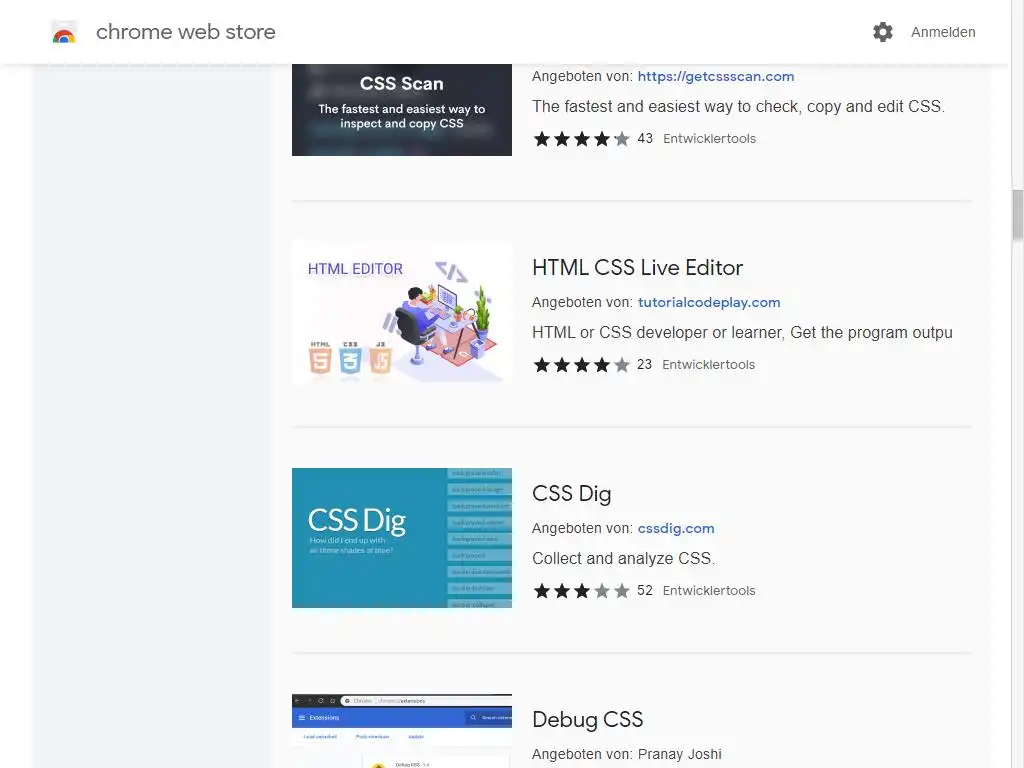Viewport: 1024px width, 768px height.
Task: Click the HTML CSS Live Editor description
Action: click(742, 332)
